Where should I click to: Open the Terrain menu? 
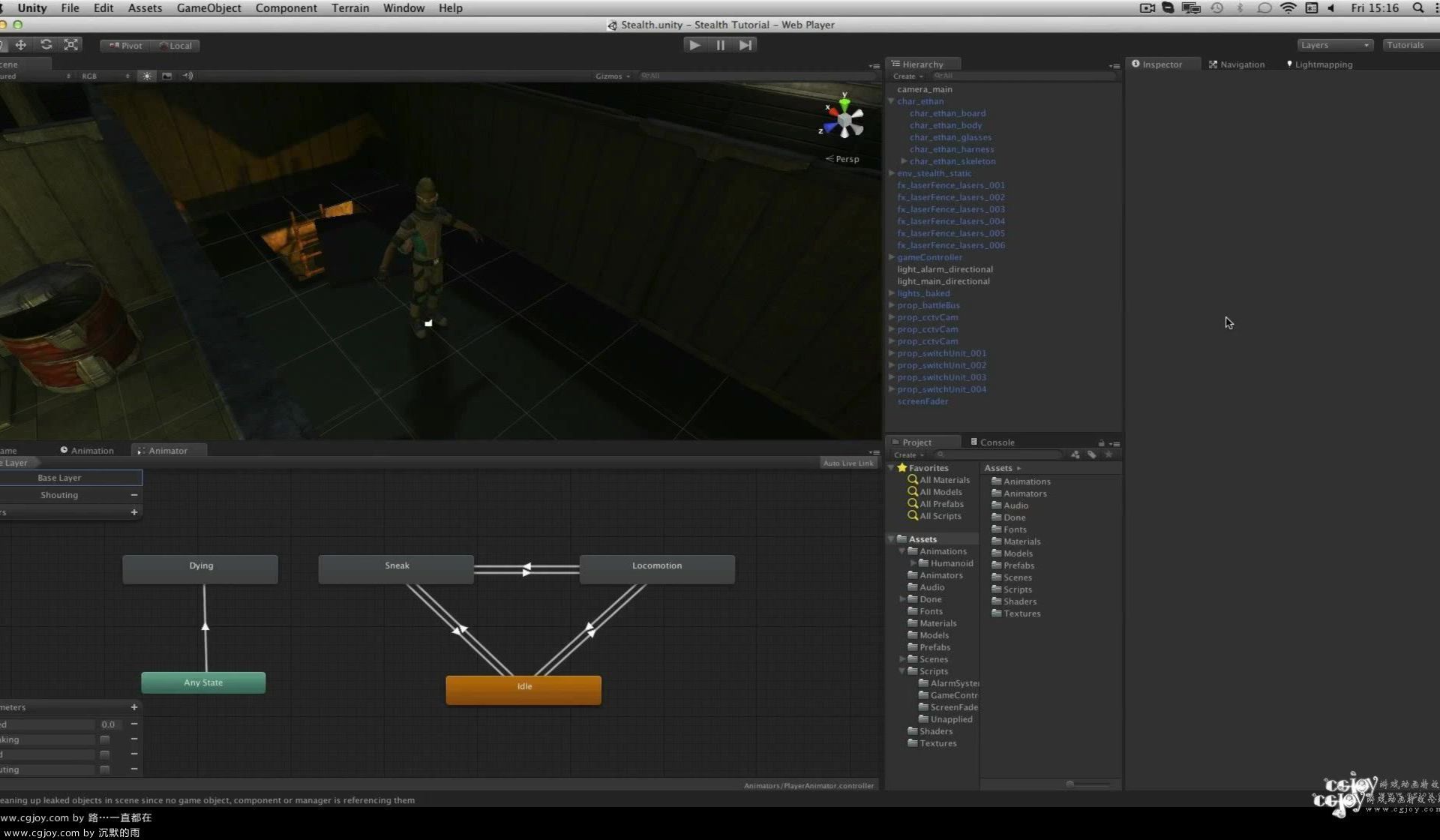click(350, 8)
